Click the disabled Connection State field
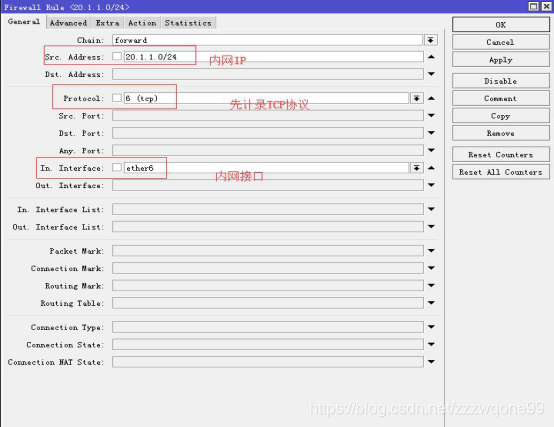 pos(268,344)
